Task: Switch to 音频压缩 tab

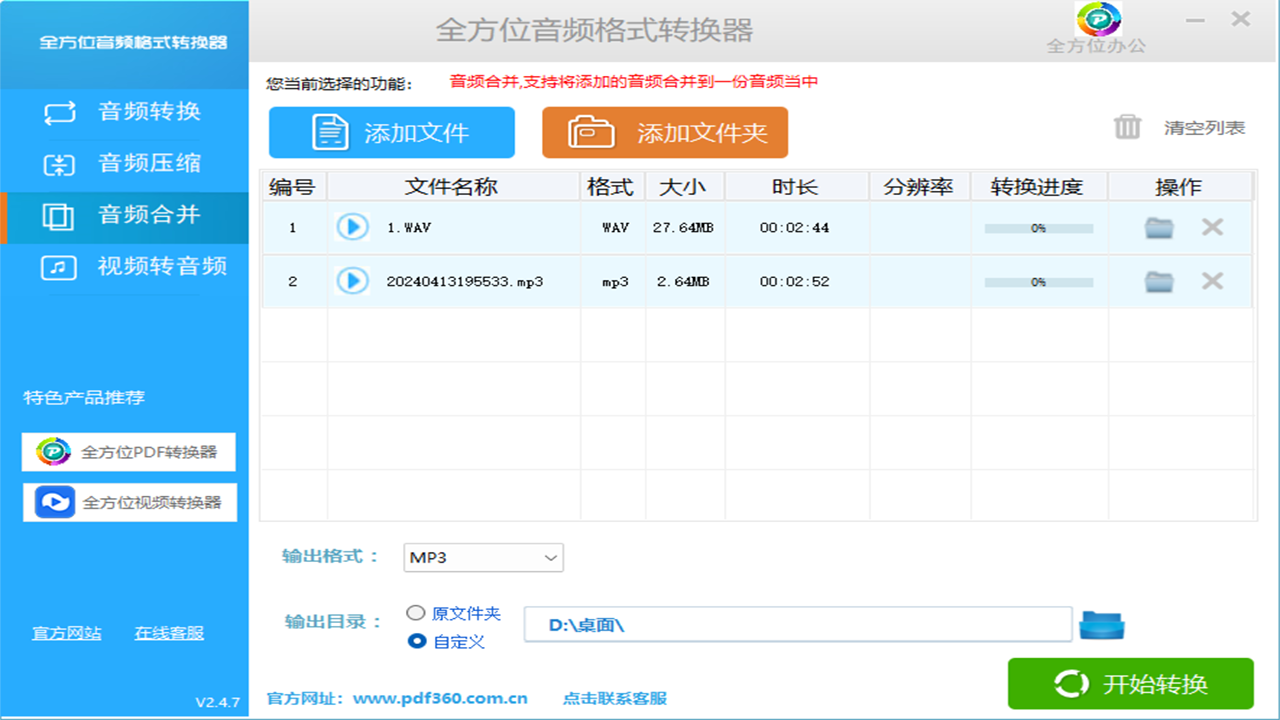Action: [x=124, y=164]
